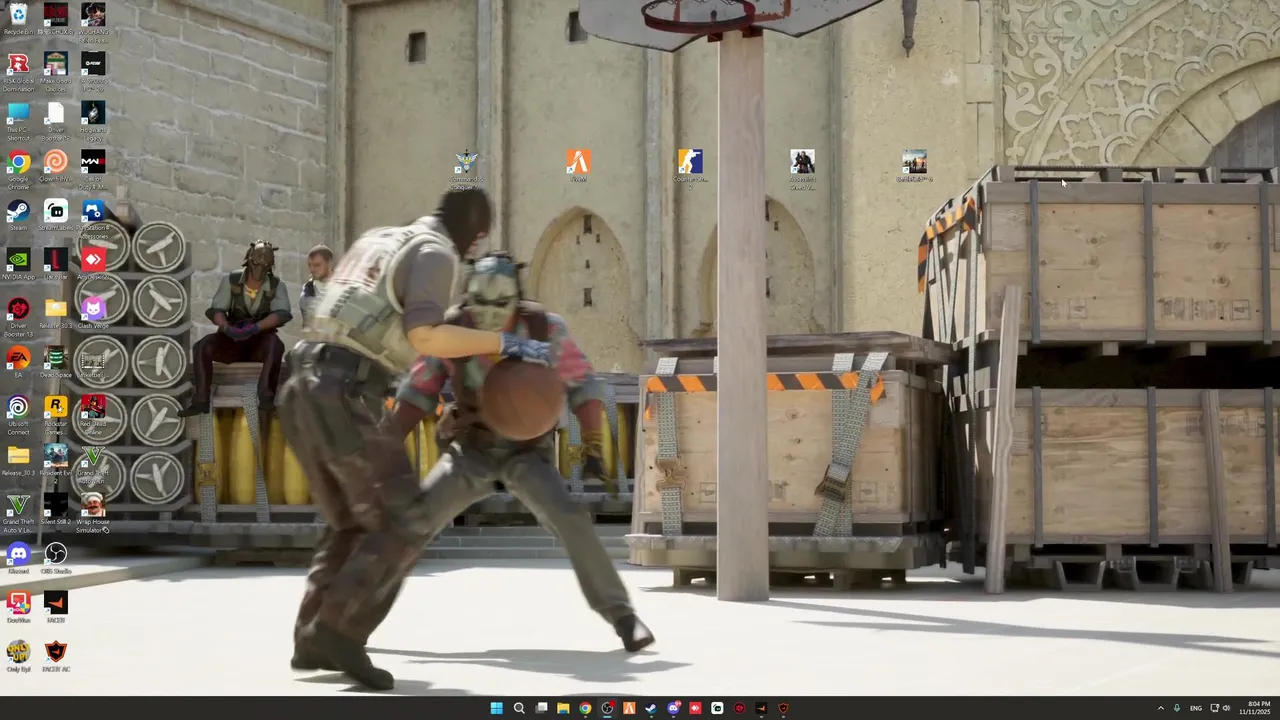Screen dimensions: 1280x720
Task: Select the Battlefield 6 desktop icon
Action: point(914,166)
